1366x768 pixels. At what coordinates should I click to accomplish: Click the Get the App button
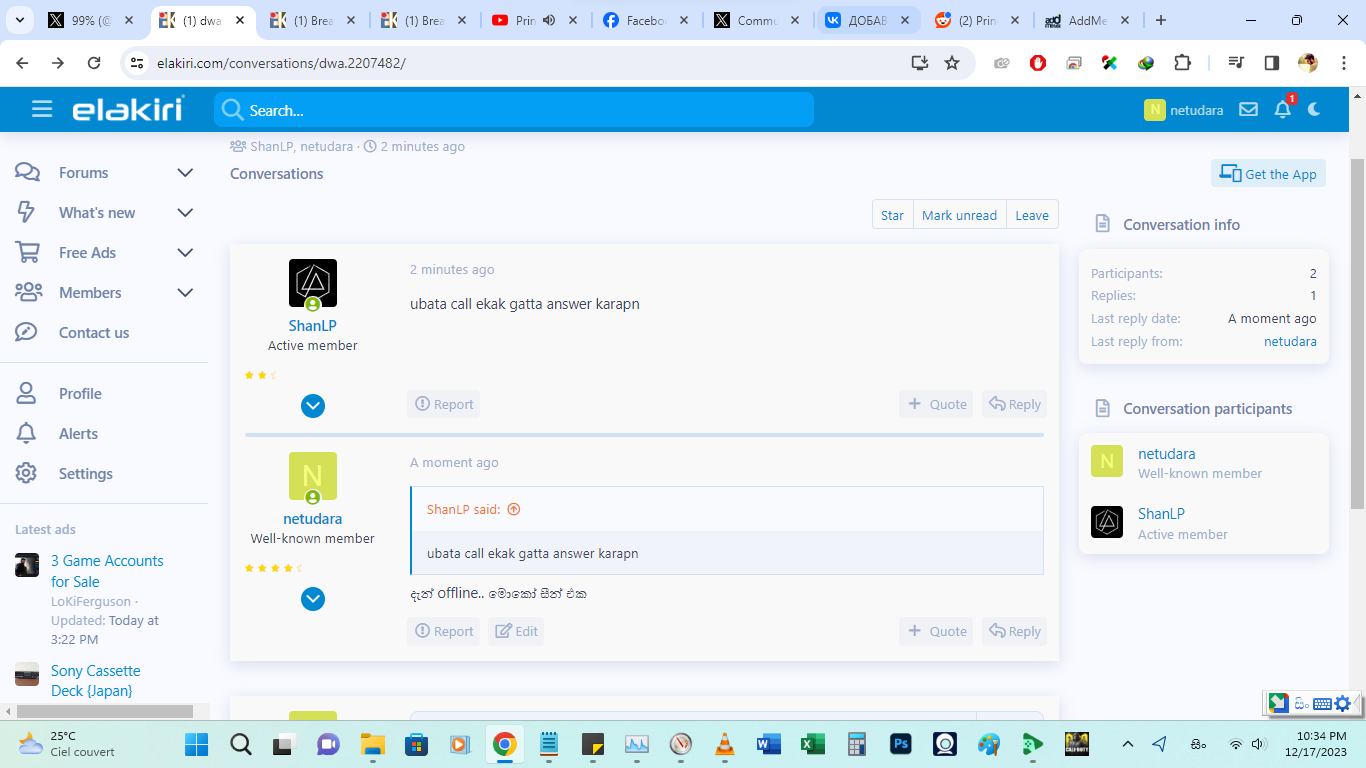click(x=1268, y=174)
